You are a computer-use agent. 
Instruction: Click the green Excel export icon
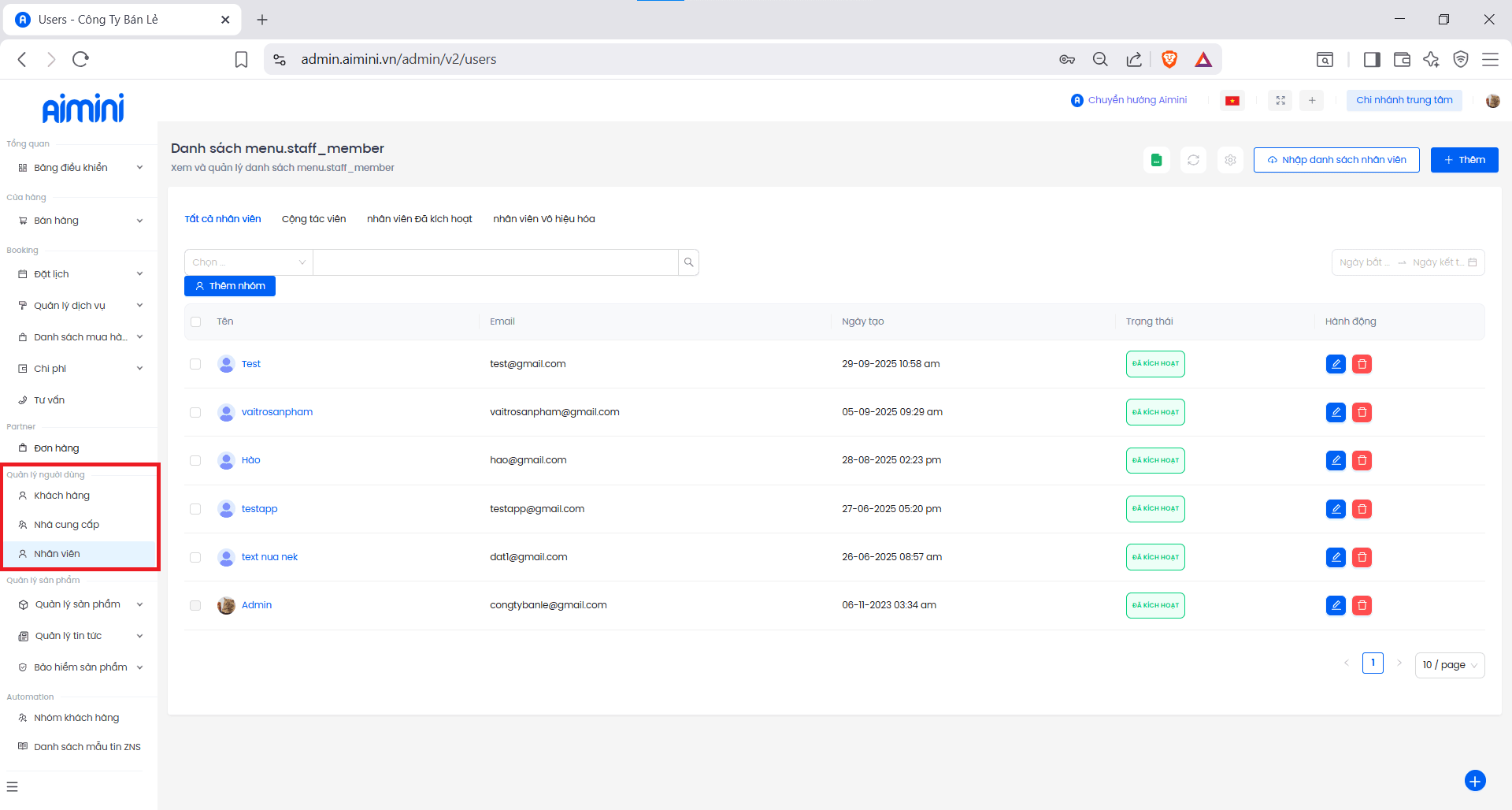point(1156,160)
